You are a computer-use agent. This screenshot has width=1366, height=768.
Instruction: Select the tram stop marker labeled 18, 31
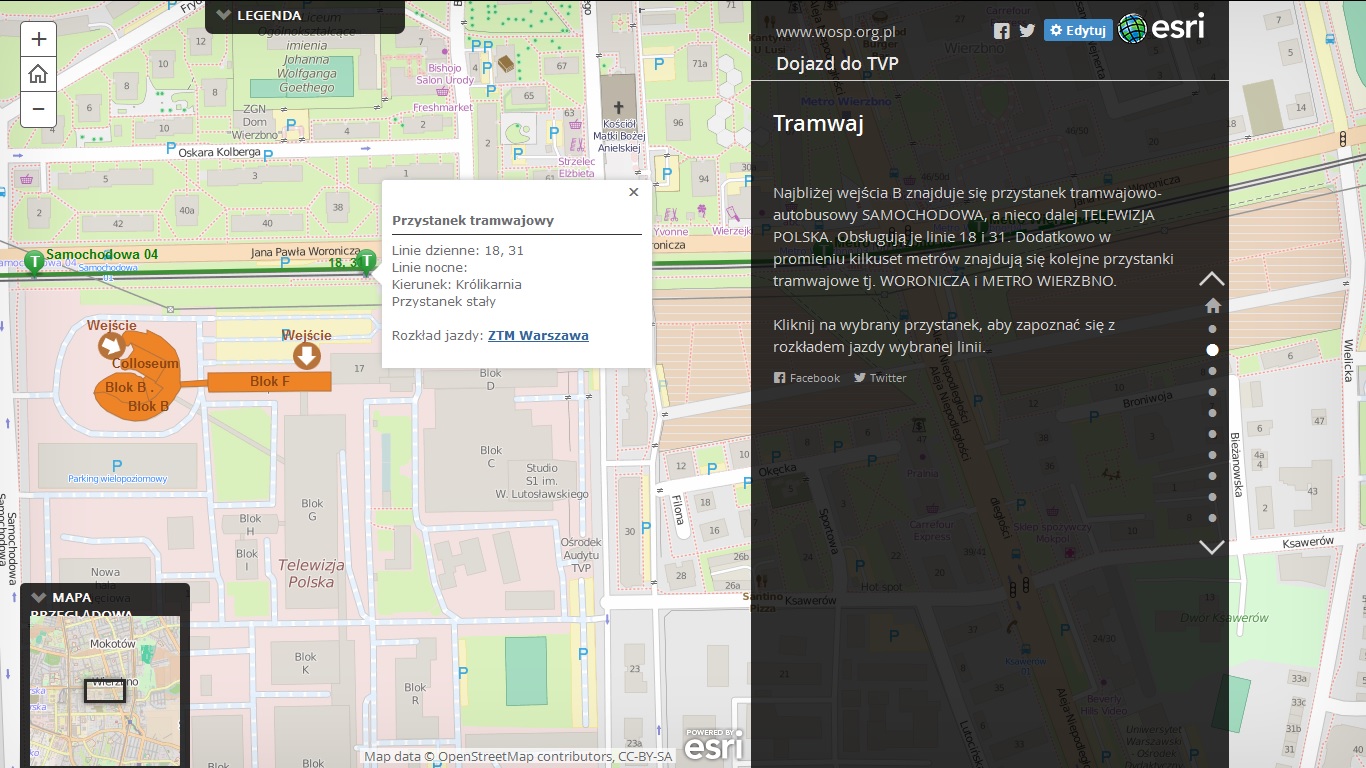[x=367, y=262]
